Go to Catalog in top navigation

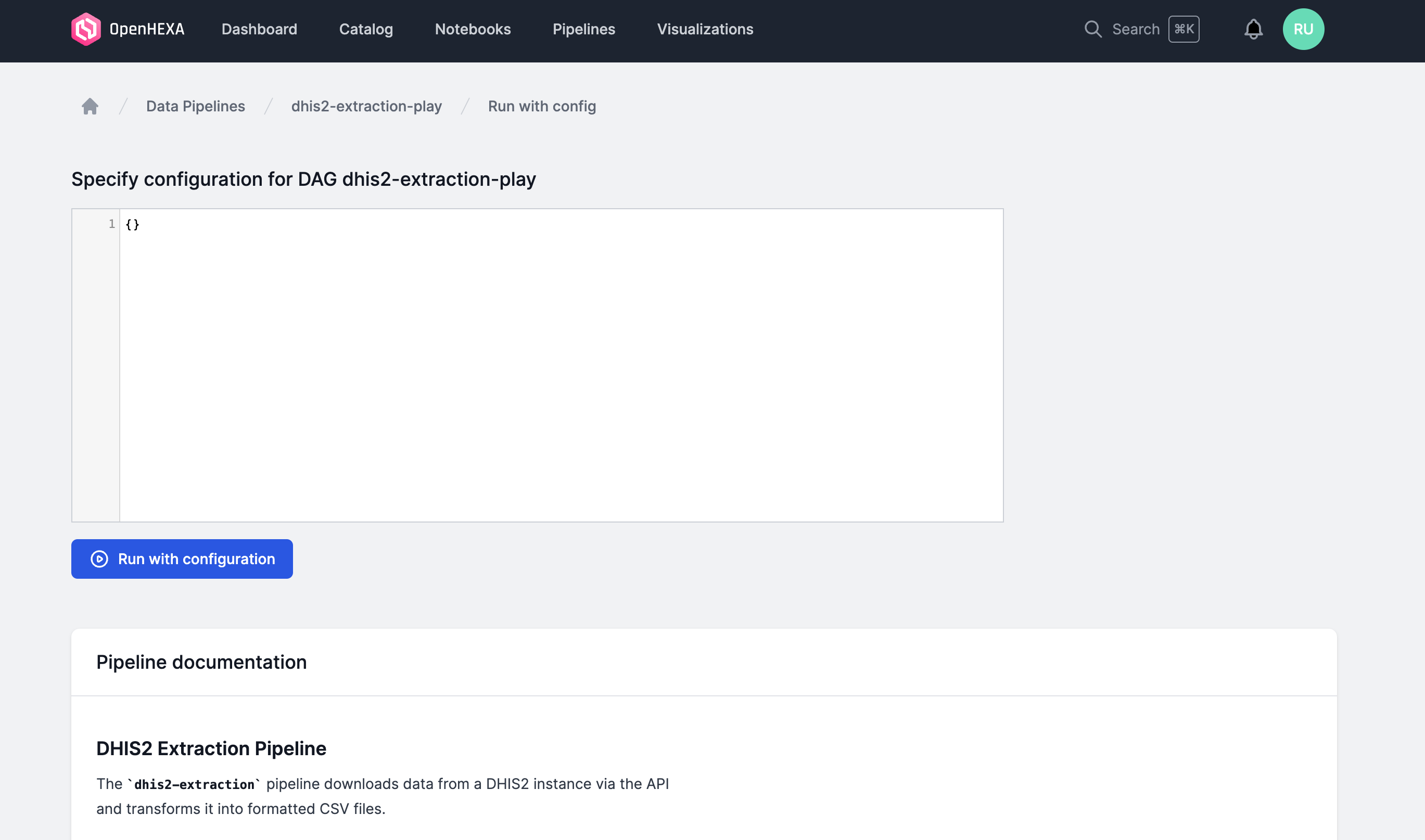click(366, 30)
